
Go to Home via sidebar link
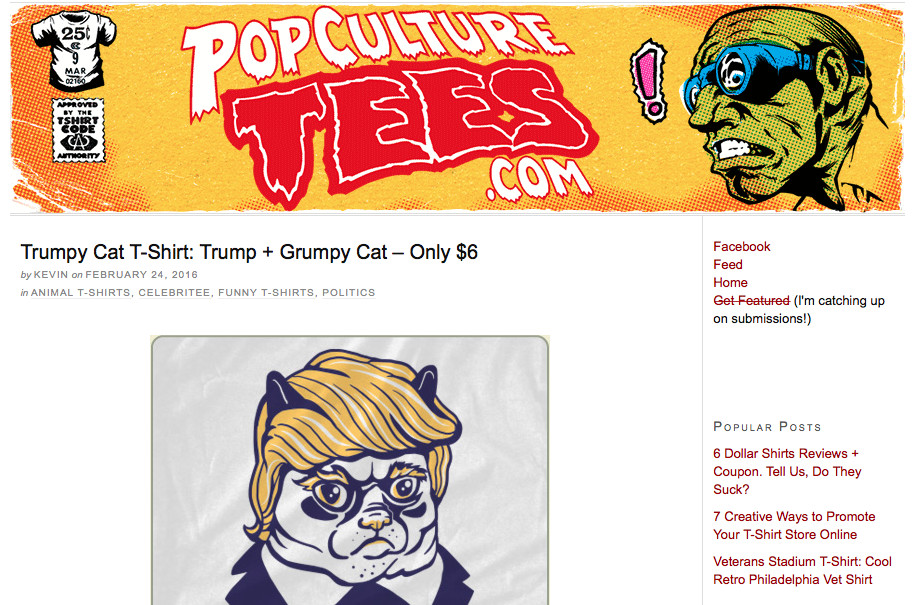tap(731, 283)
